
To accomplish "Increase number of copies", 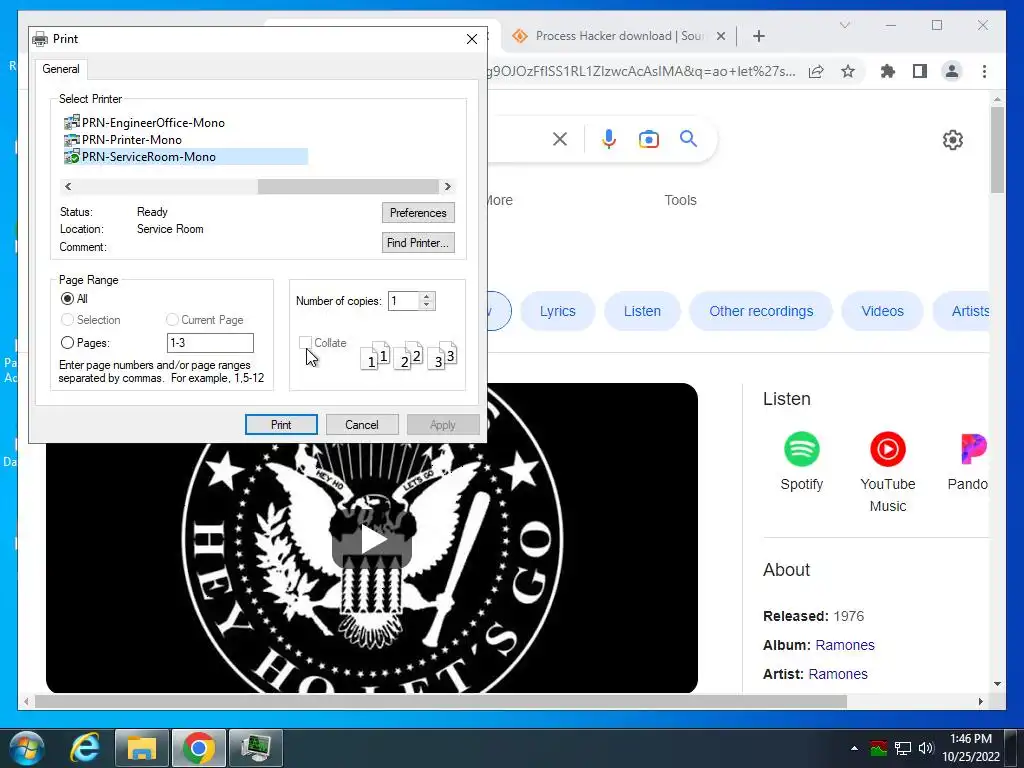I will tap(426, 296).
